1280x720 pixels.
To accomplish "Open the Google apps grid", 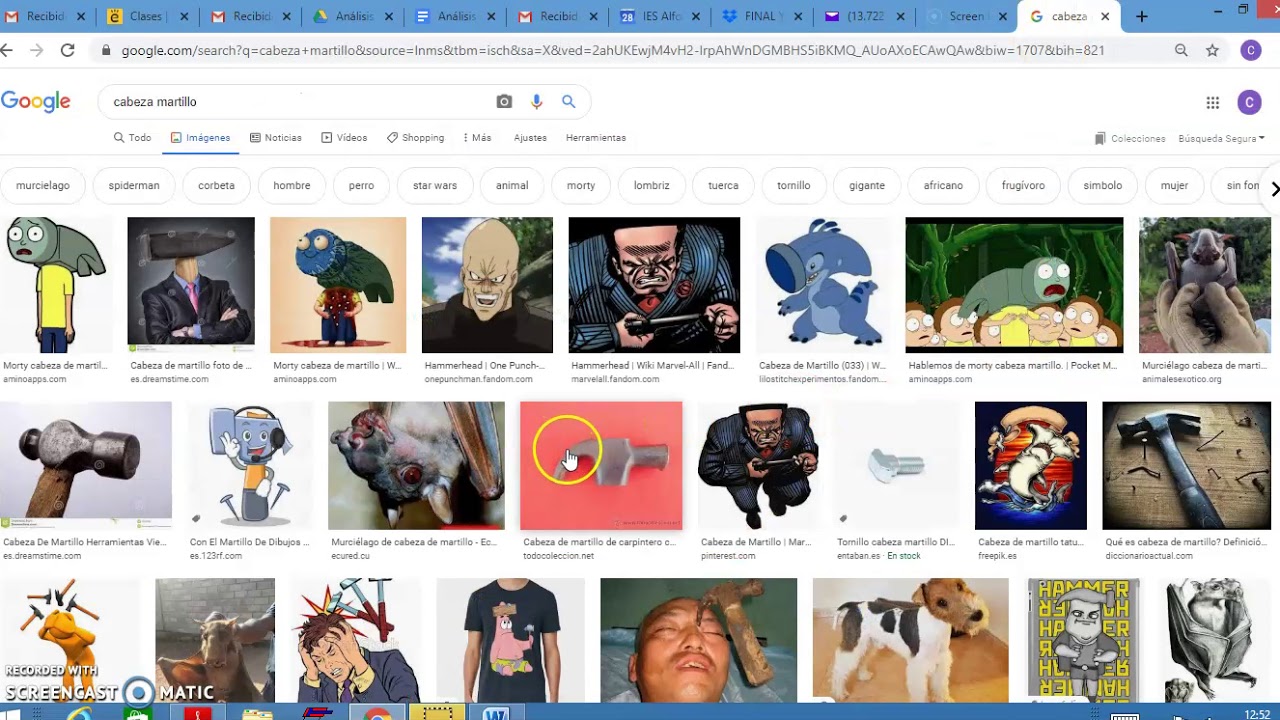I will (1212, 102).
